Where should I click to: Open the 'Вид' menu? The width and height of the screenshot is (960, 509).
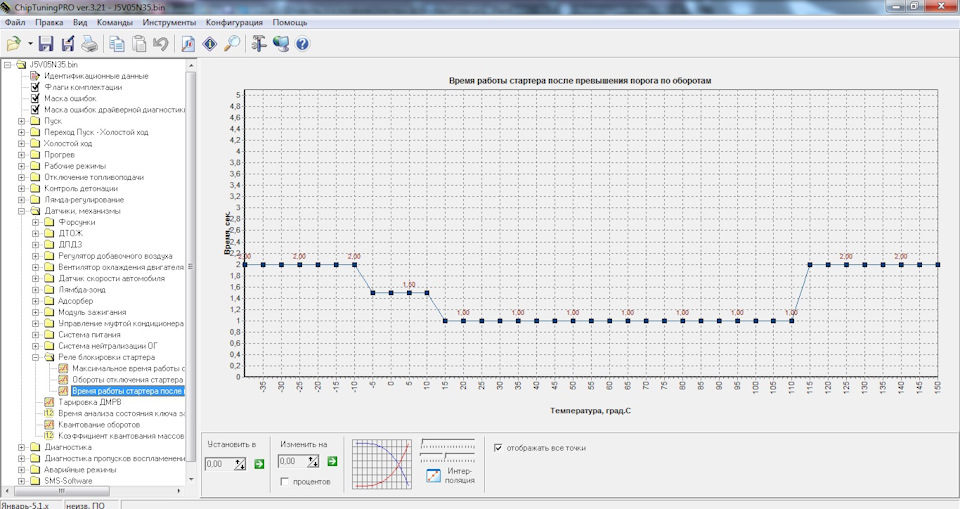[x=80, y=23]
